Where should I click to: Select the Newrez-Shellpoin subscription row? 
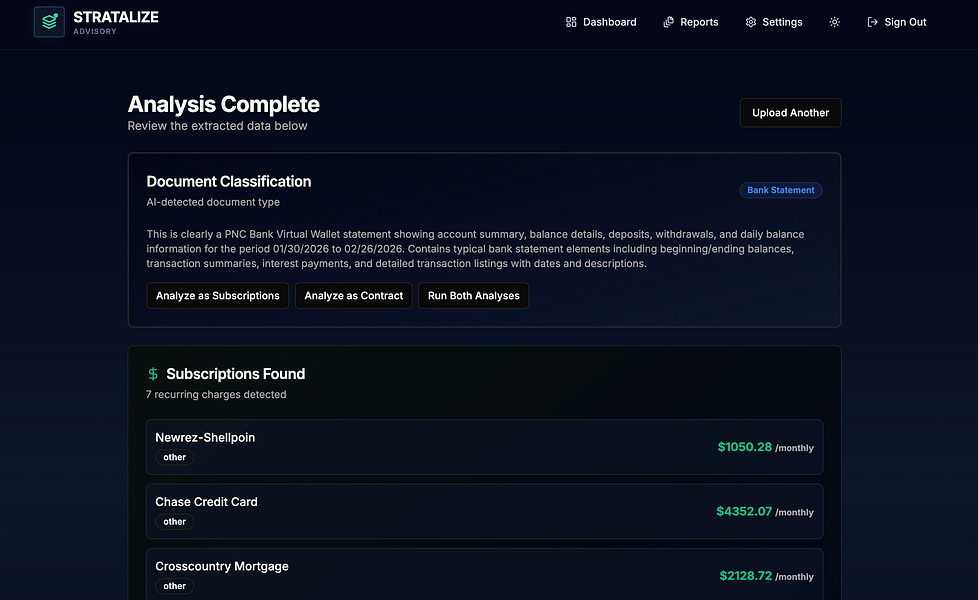pos(485,447)
